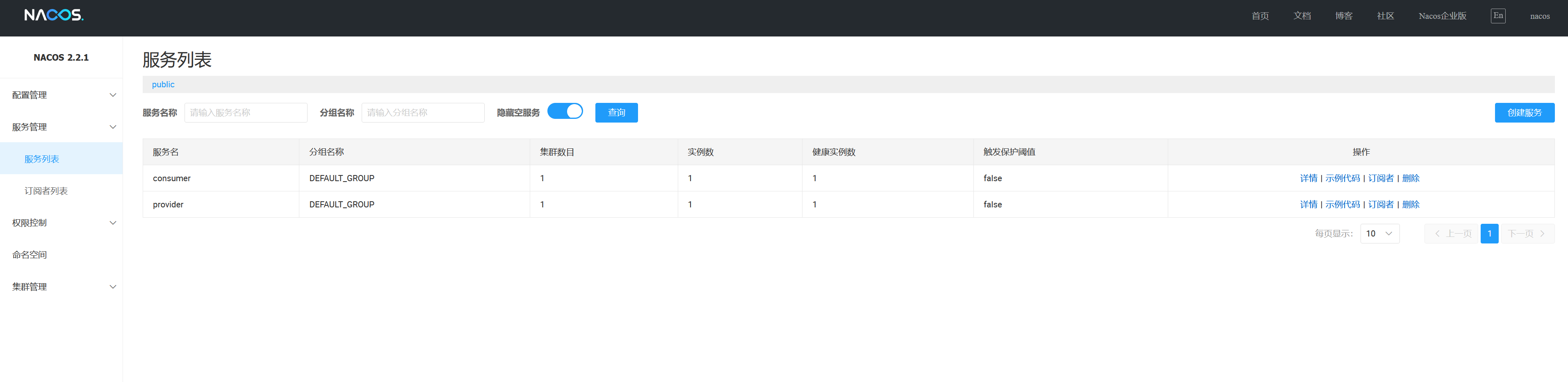Click the 查询 button
Viewport: 1568px width, 382px height.
pyautogui.click(x=616, y=113)
